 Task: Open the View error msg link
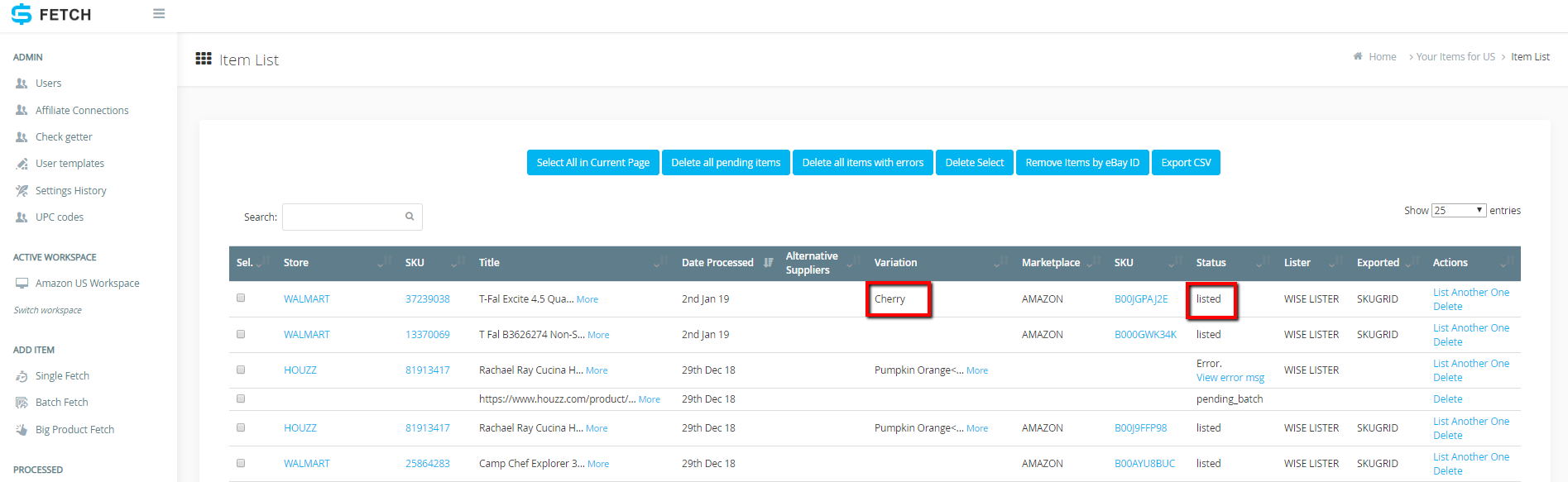pyautogui.click(x=1230, y=378)
